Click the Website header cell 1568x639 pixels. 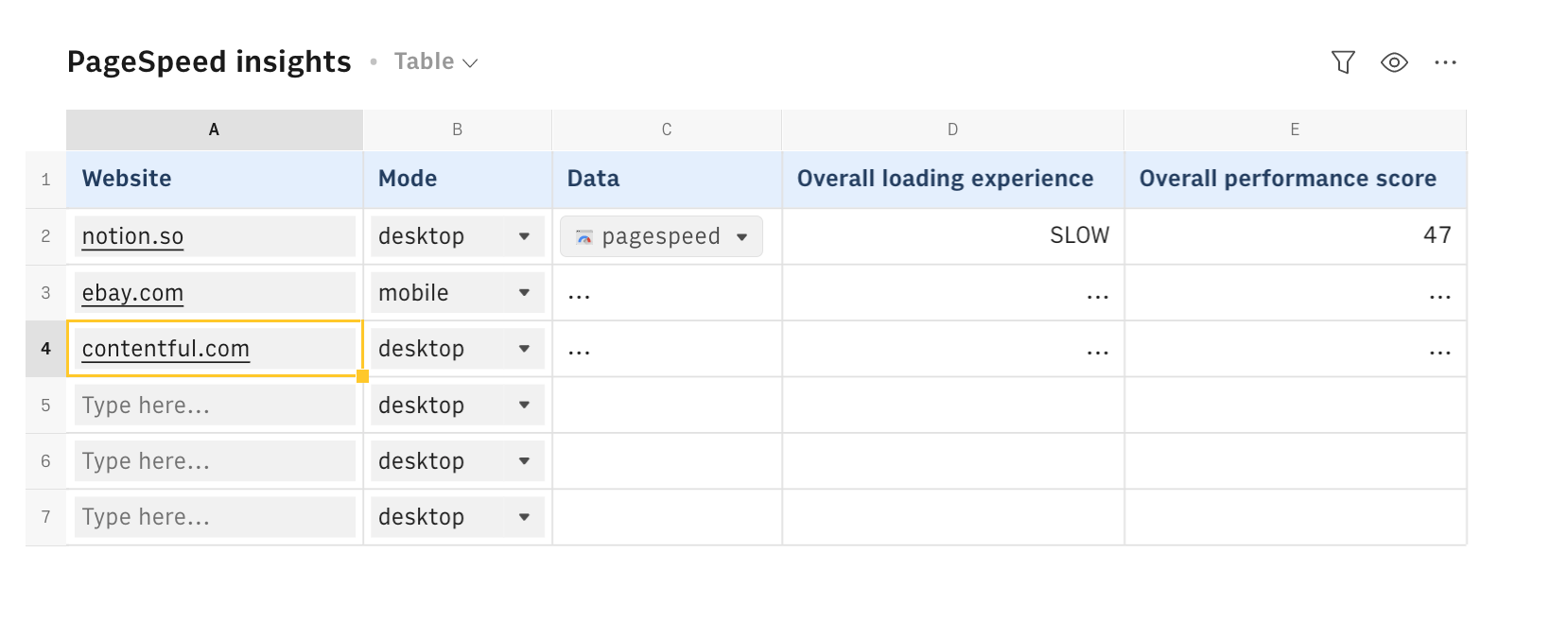pos(215,180)
